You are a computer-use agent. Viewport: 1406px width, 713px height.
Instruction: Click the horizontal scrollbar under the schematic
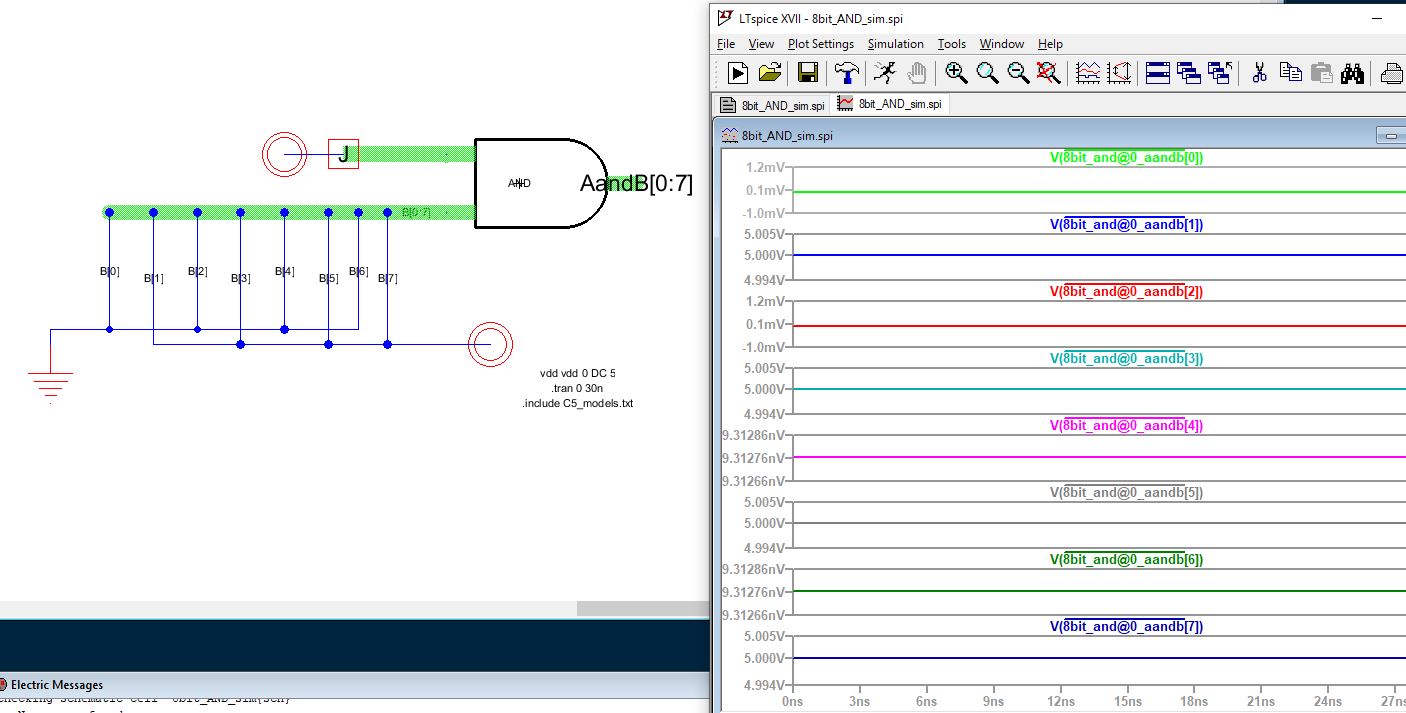point(640,608)
